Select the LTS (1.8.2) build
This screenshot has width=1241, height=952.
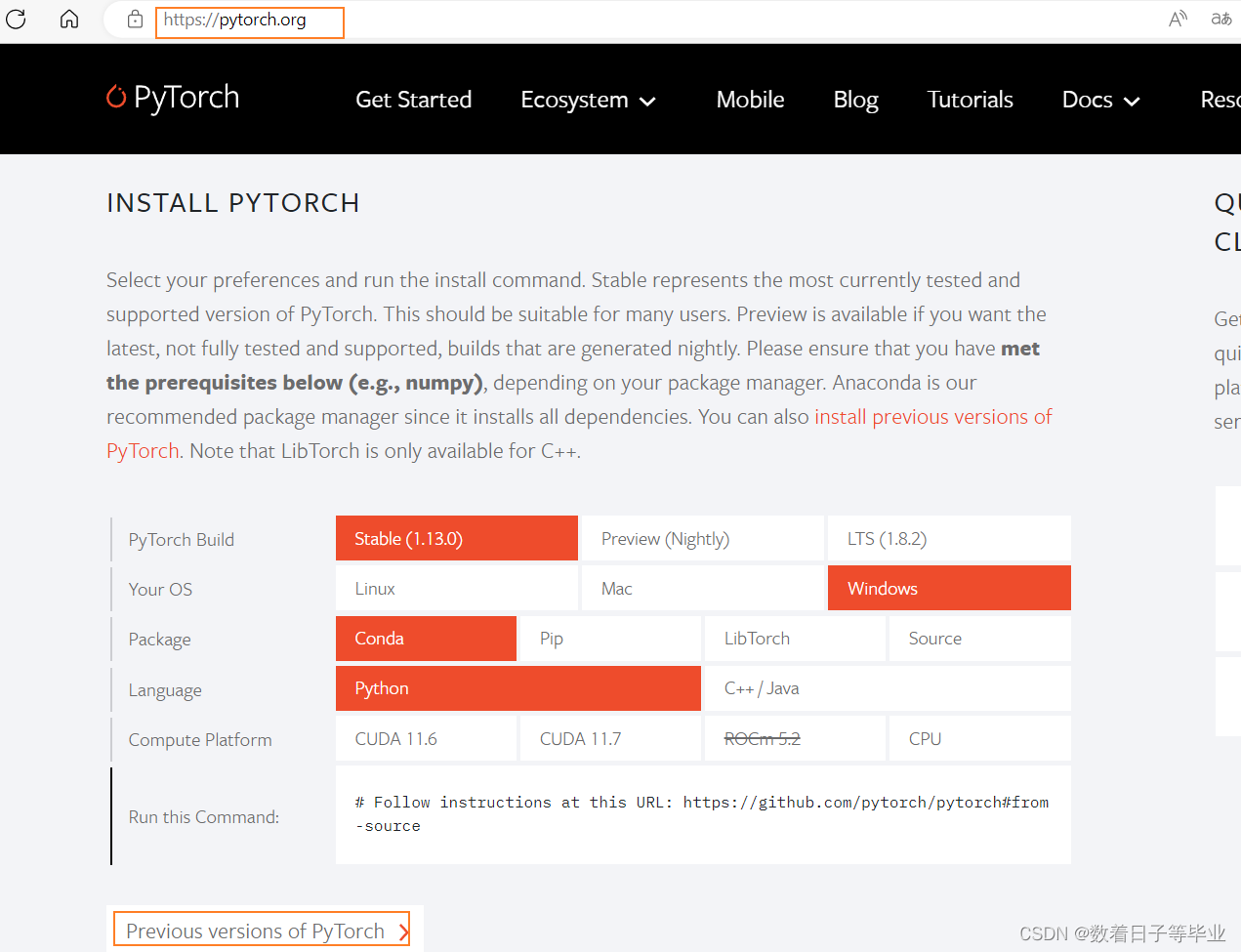click(949, 538)
